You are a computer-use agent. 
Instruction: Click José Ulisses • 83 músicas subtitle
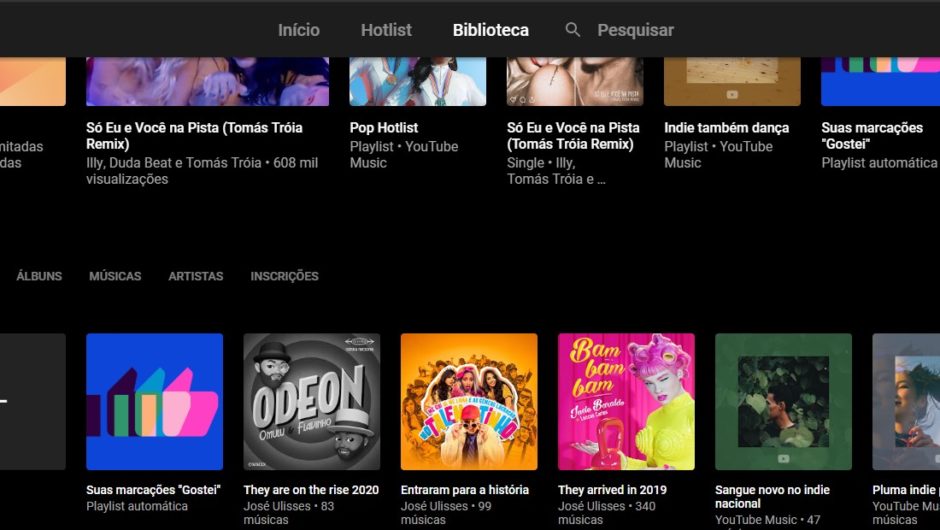tap(288, 513)
